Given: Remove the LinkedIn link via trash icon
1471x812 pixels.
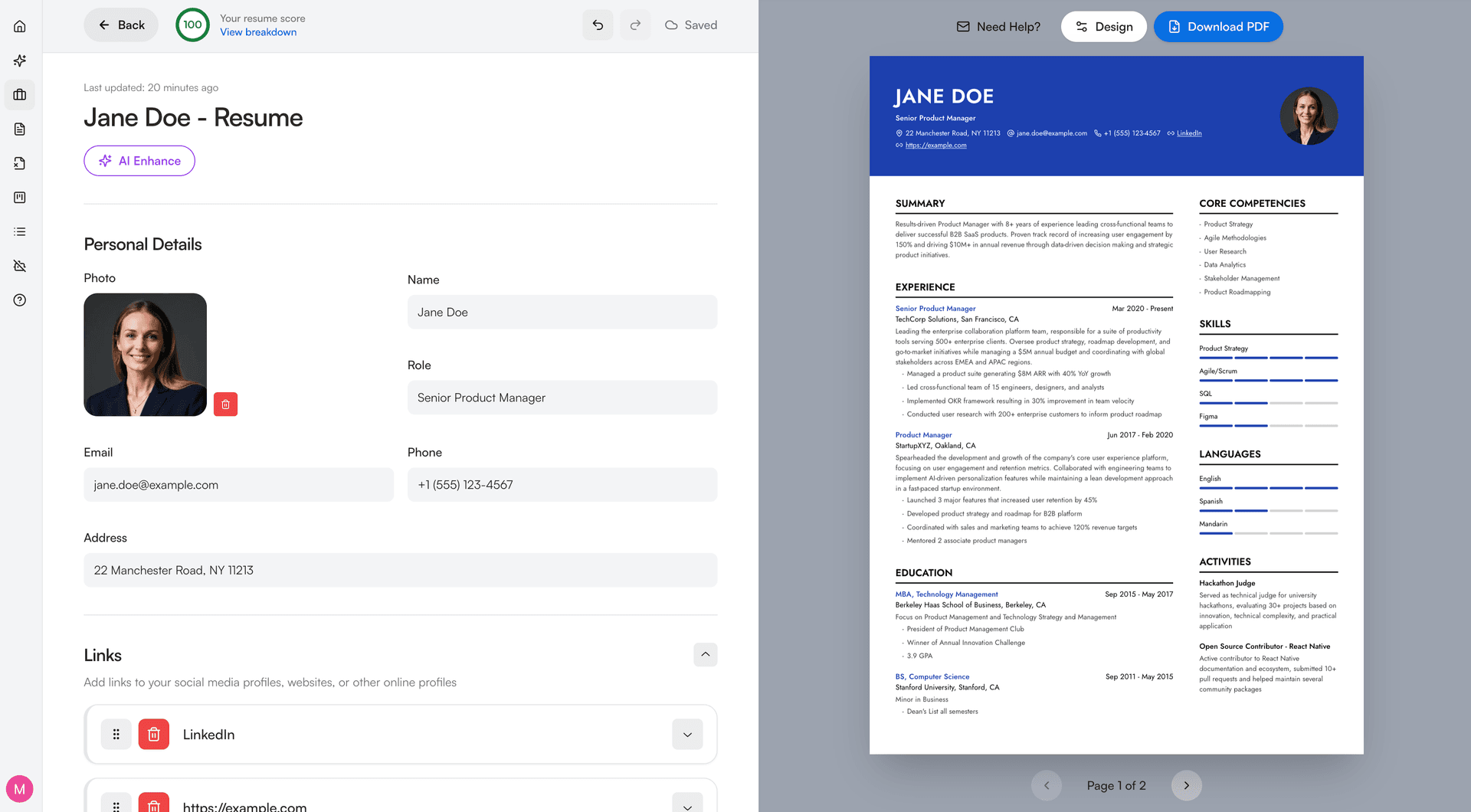Looking at the screenshot, I should click(153, 734).
